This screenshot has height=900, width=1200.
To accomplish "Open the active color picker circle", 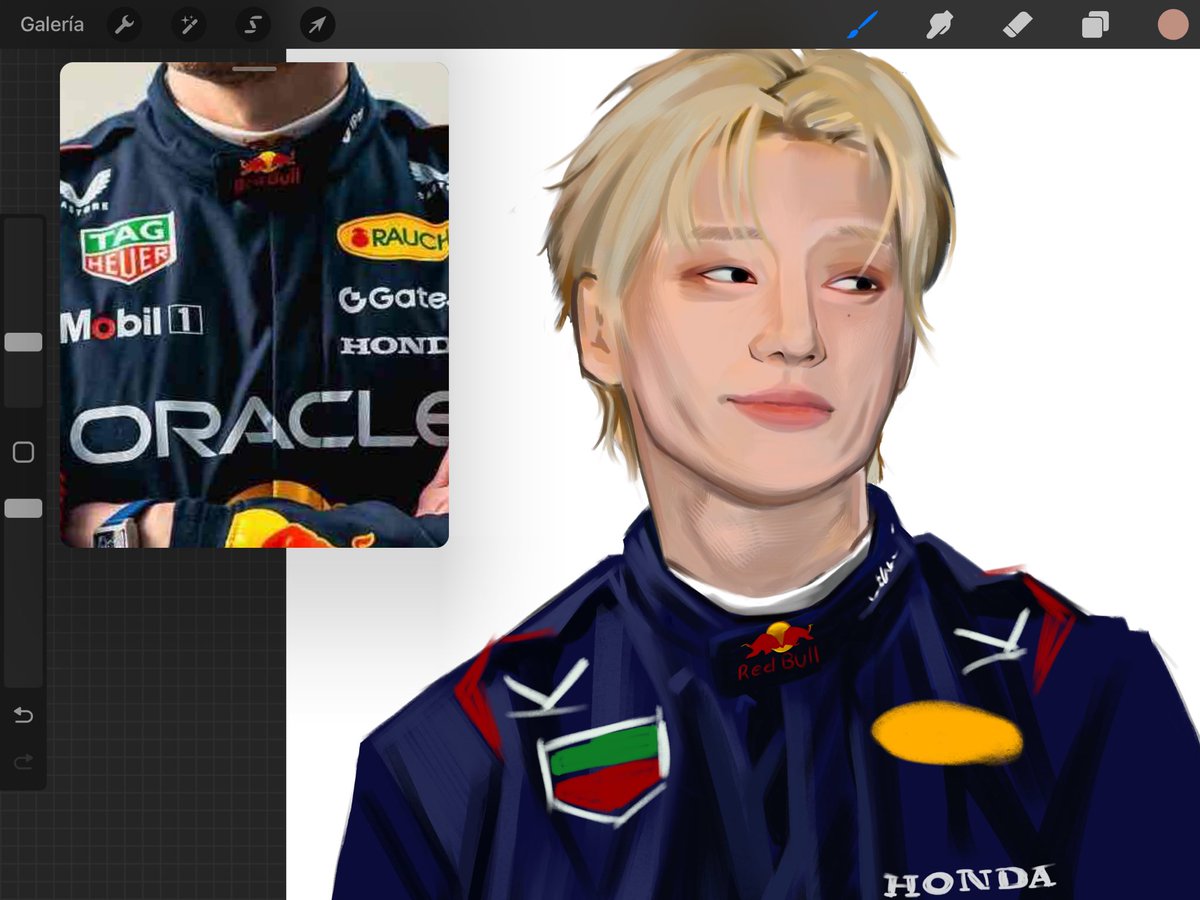I will coord(1172,24).
